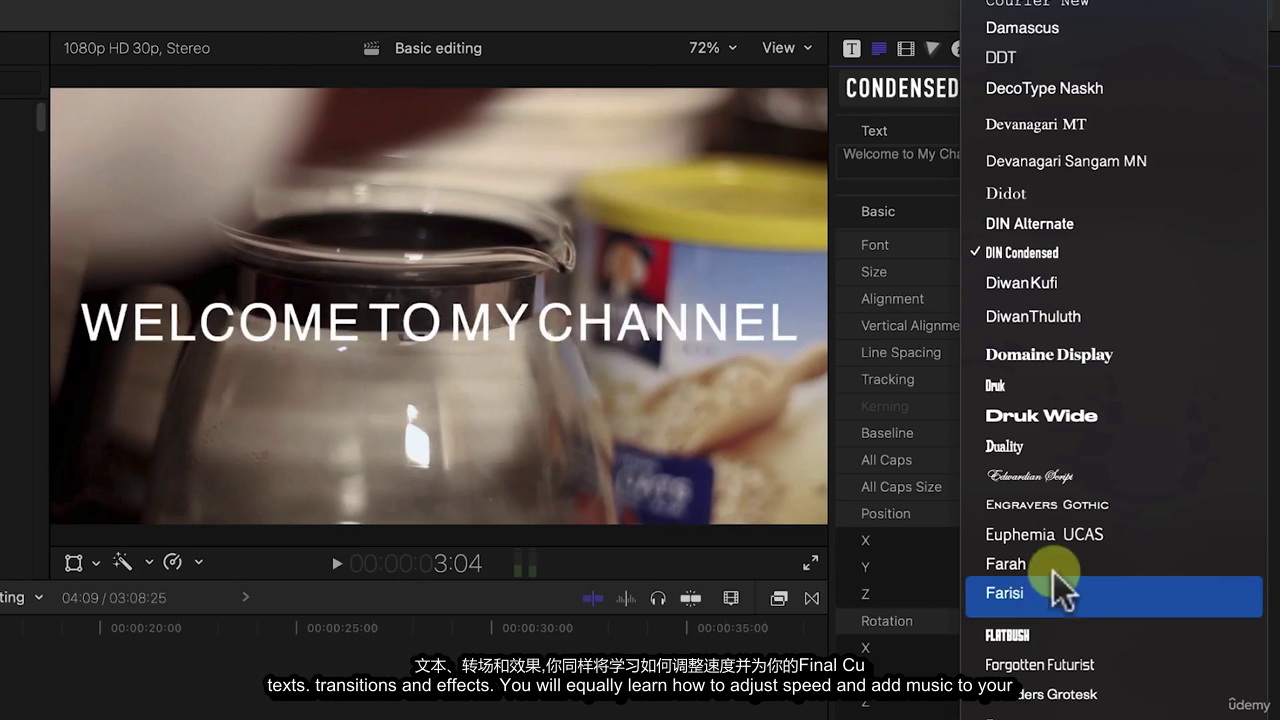This screenshot has width=1280, height=720.
Task: Click the clapperboard icon beside Basic editing
Action: 372,48
